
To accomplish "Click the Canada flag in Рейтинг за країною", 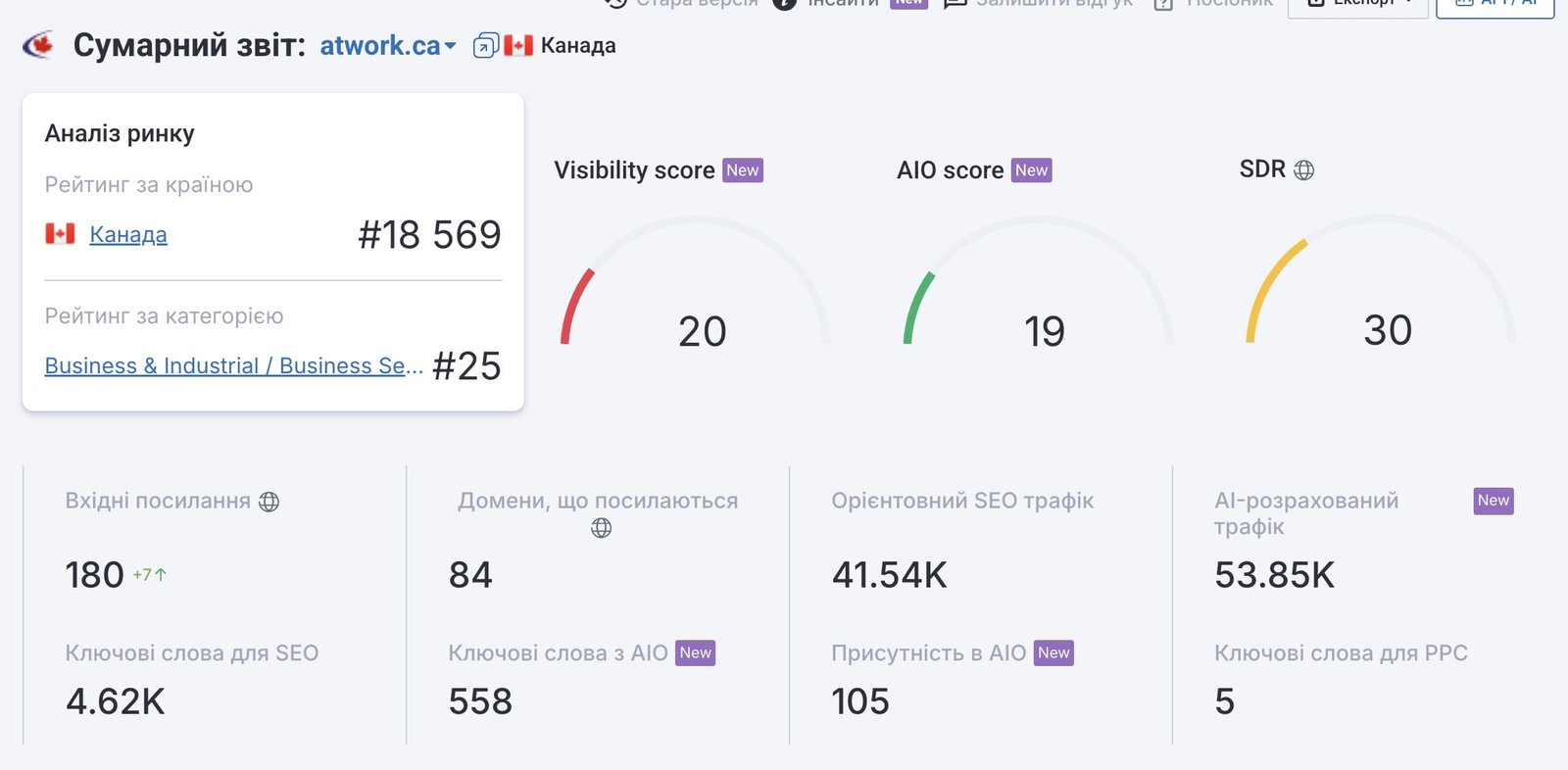I will 60,233.
